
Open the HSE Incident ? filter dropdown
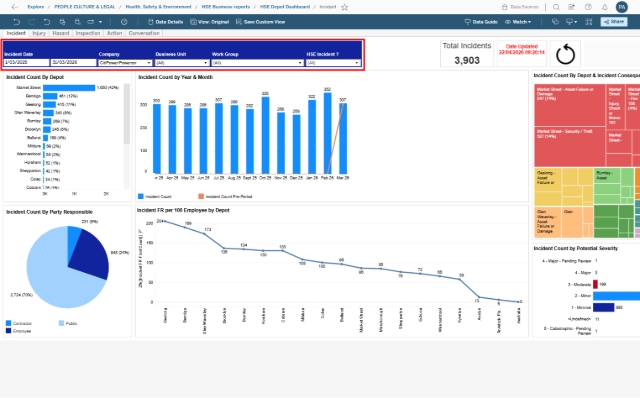click(x=333, y=63)
